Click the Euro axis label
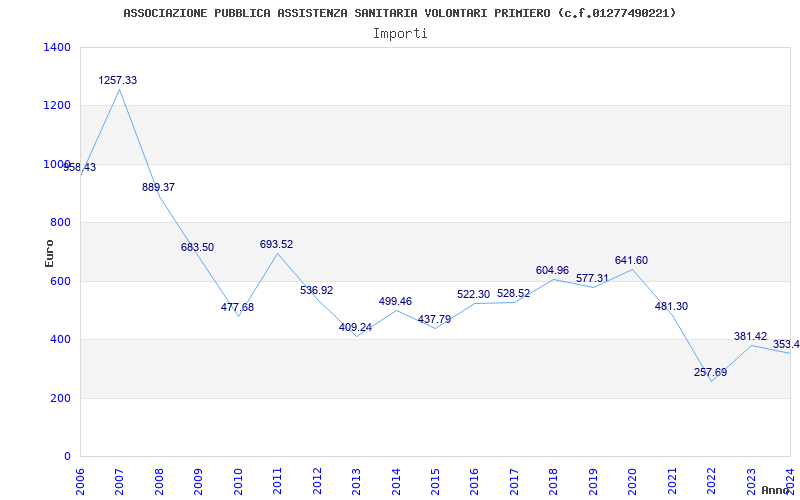Viewport: 800px width, 500px height. click(49, 253)
